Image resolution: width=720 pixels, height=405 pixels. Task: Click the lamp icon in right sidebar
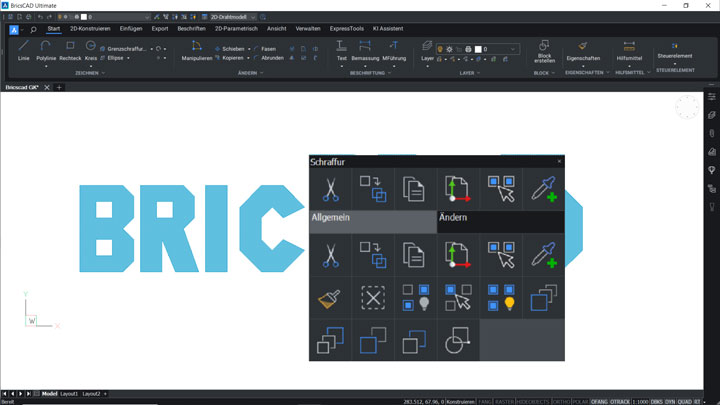(x=712, y=207)
